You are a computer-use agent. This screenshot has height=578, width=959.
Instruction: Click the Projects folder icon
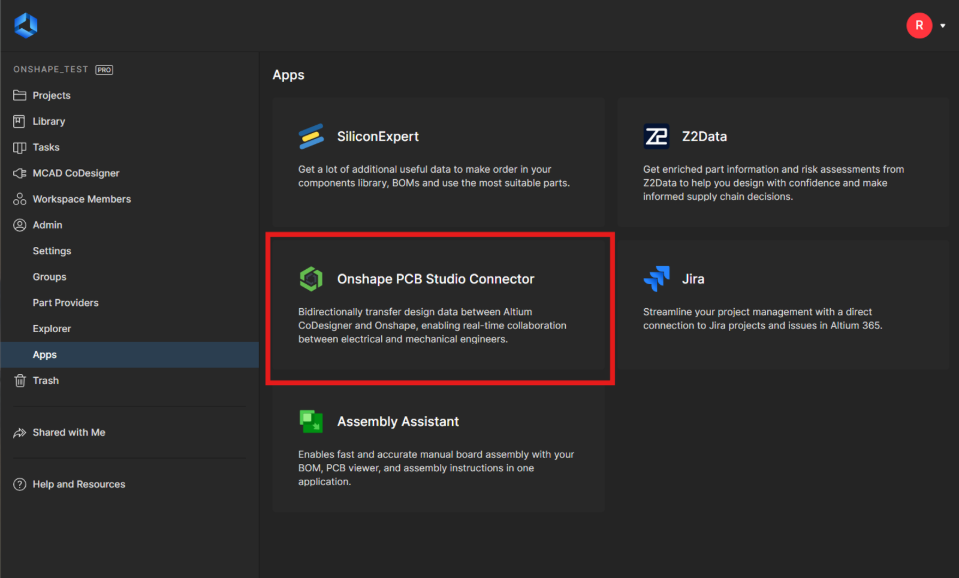click(x=20, y=95)
